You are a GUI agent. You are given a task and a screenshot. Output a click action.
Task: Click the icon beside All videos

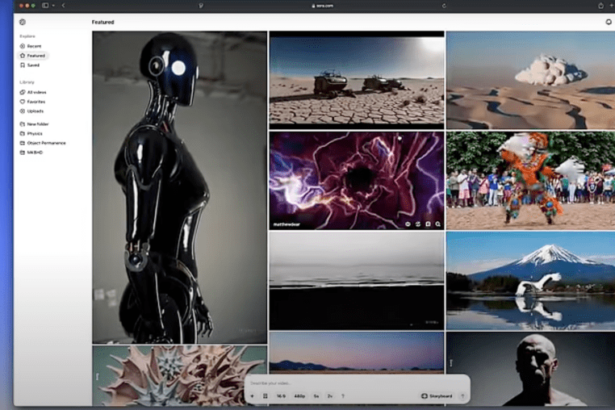coord(22,92)
